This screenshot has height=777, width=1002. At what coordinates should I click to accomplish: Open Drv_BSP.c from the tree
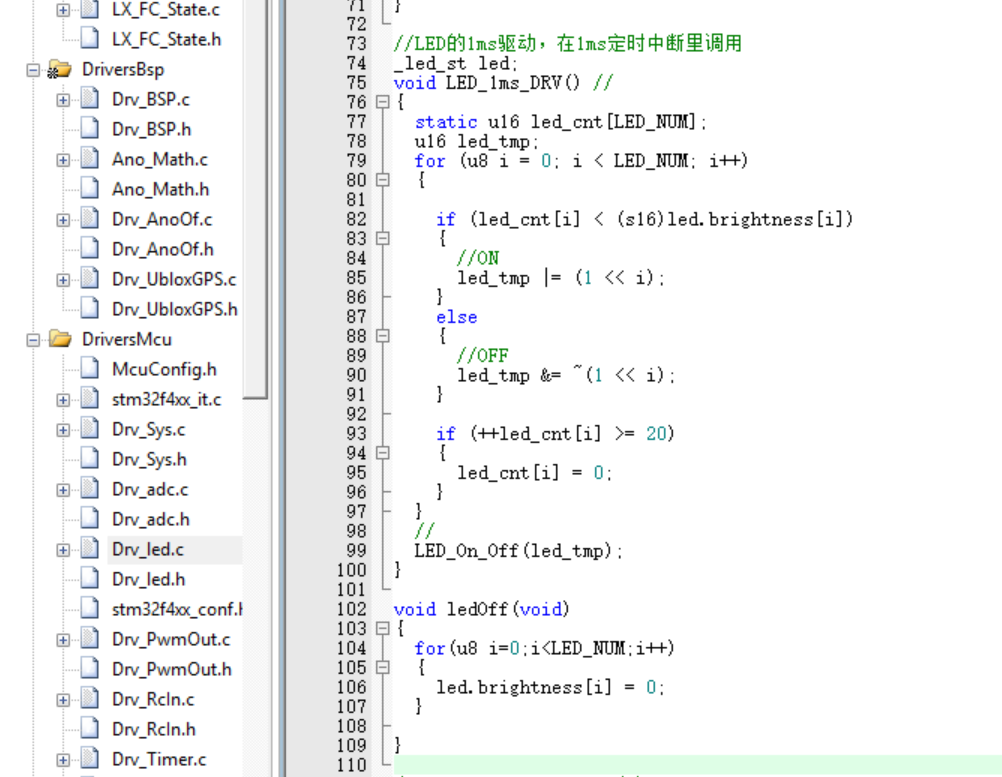pos(151,100)
